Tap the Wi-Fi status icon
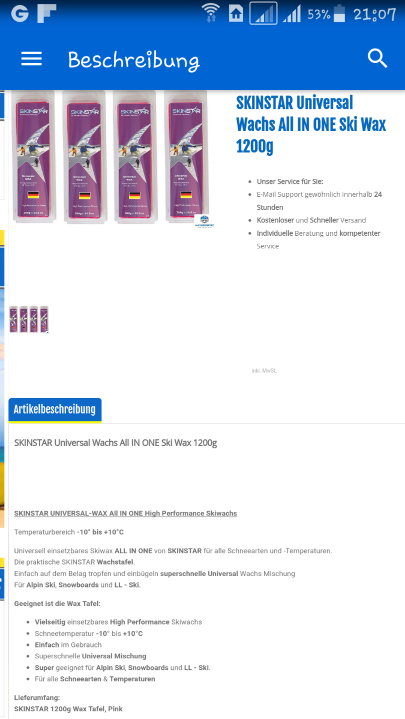This screenshot has width=405, height=719. [x=211, y=13]
